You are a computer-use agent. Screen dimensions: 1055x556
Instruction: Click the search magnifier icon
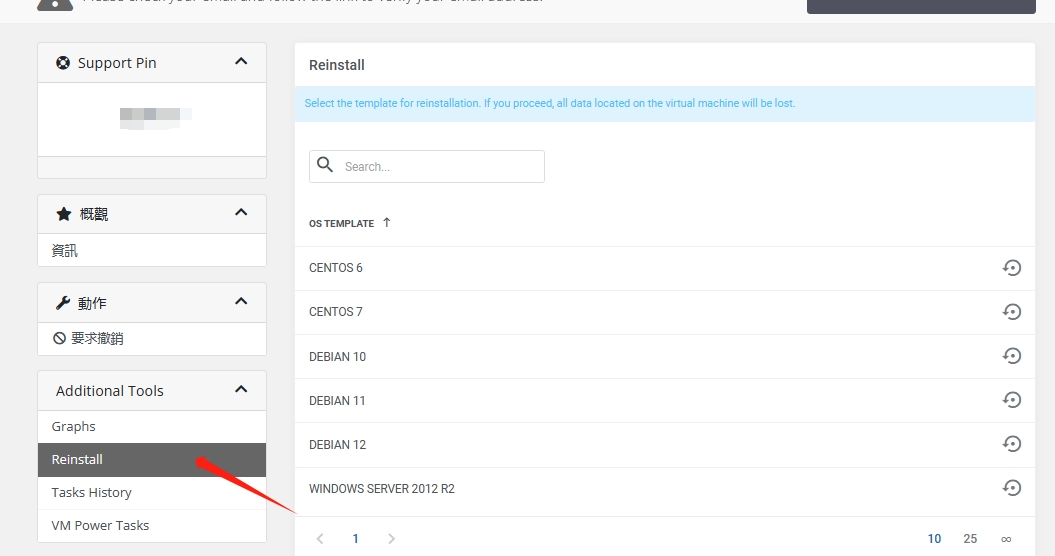[x=324, y=165]
